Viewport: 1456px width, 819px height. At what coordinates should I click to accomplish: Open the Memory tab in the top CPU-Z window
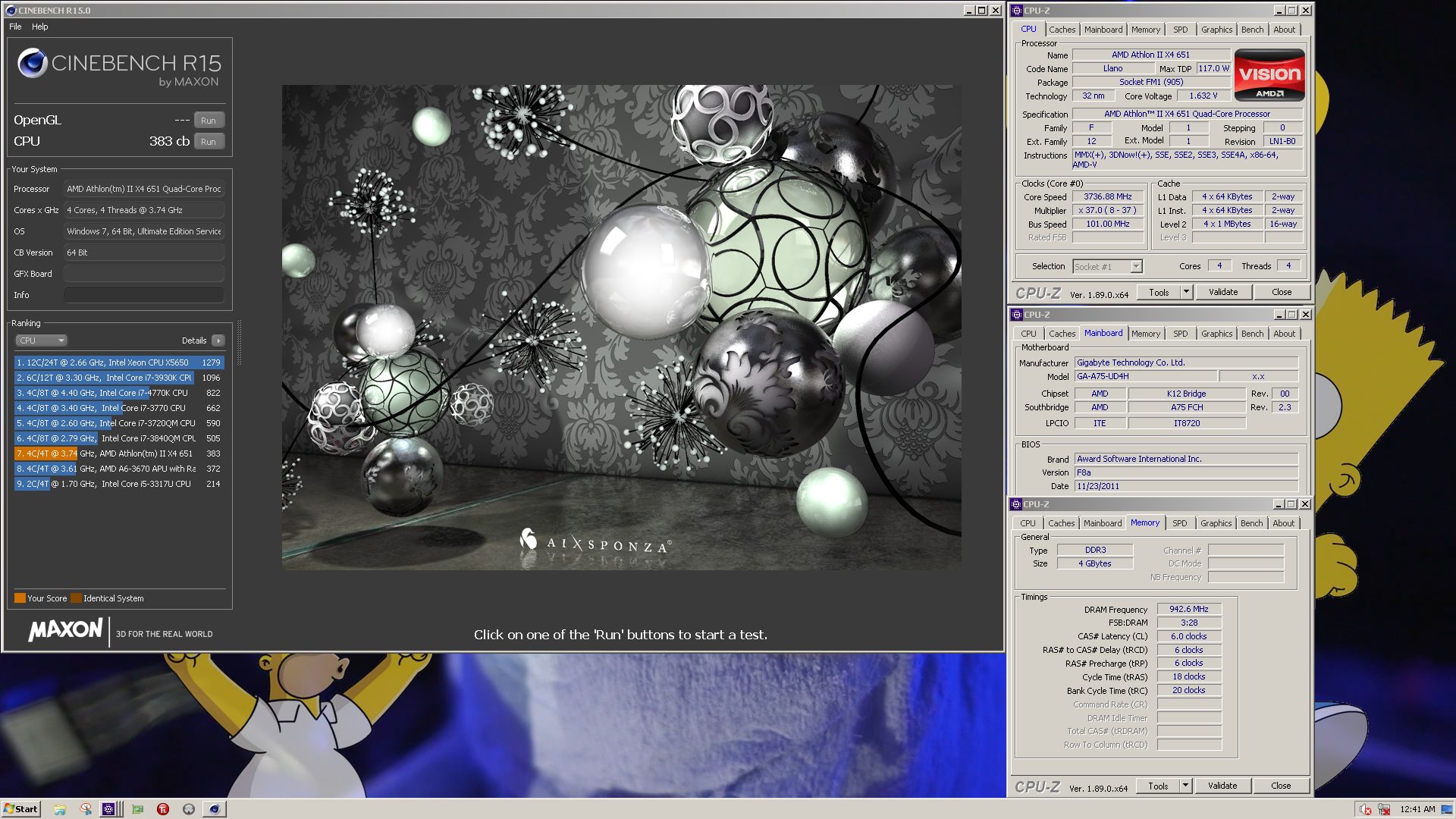pyautogui.click(x=1145, y=30)
